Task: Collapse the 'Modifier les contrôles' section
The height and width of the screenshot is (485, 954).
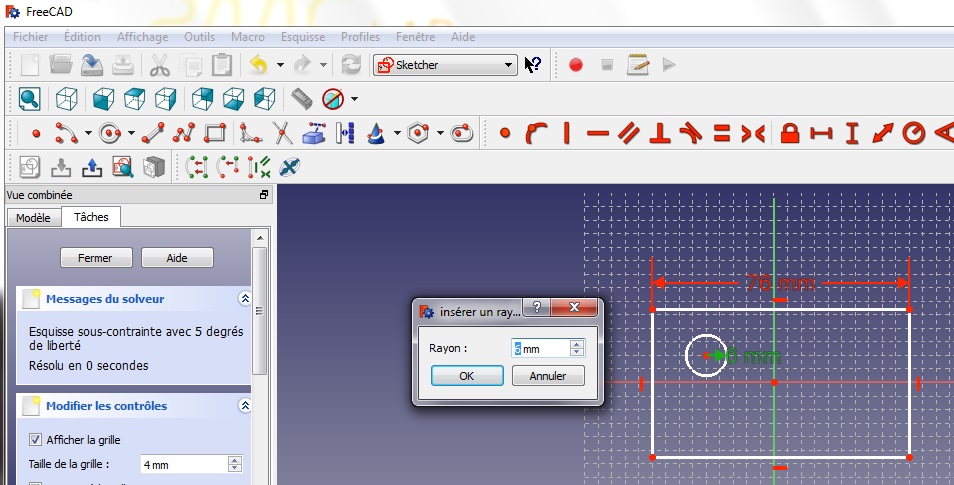Action: (244, 406)
